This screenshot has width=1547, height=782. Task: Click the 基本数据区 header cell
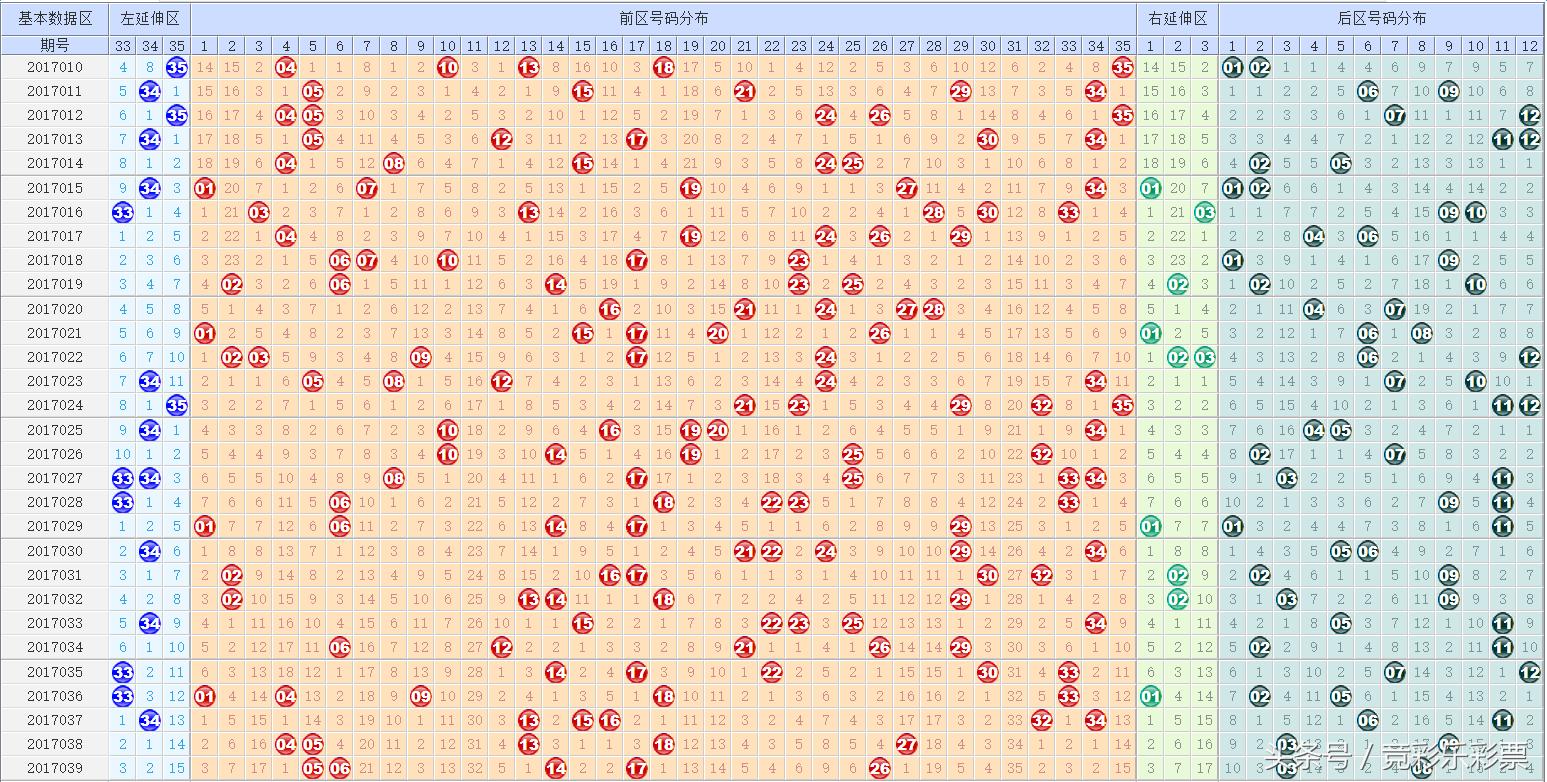tap(55, 19)
